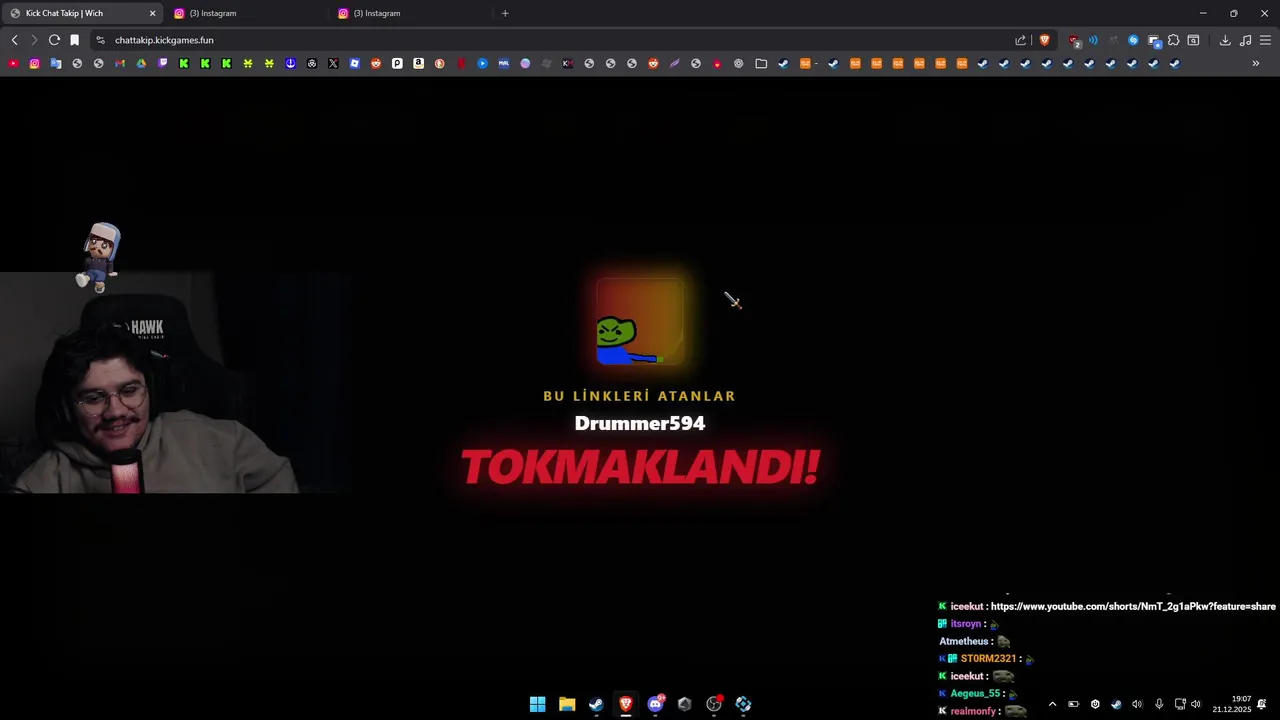Expand hidden bookmarks with double chevron

pyautogui.click(x=1256, y=63)
